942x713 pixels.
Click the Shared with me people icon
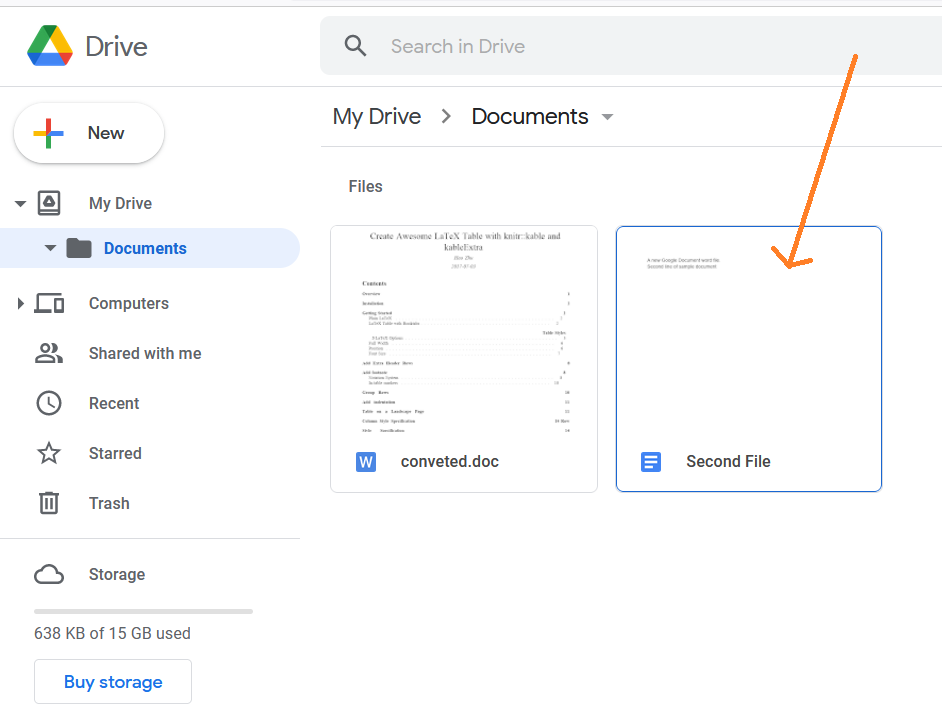pyautogui.click(x=49, y=353)
